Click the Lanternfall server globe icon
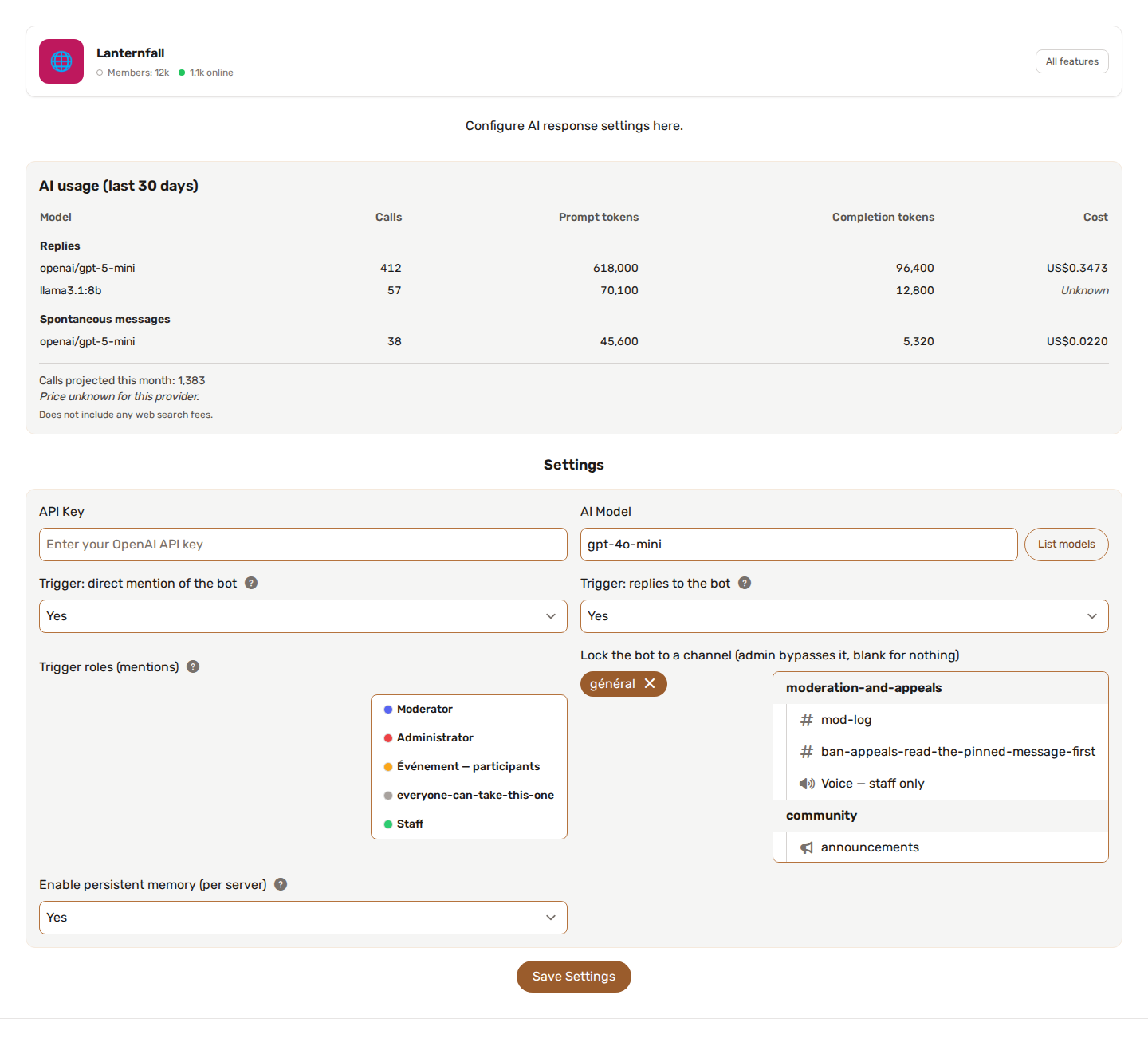The height and width of the screenshot is (1038, 1148). [61, 61]
